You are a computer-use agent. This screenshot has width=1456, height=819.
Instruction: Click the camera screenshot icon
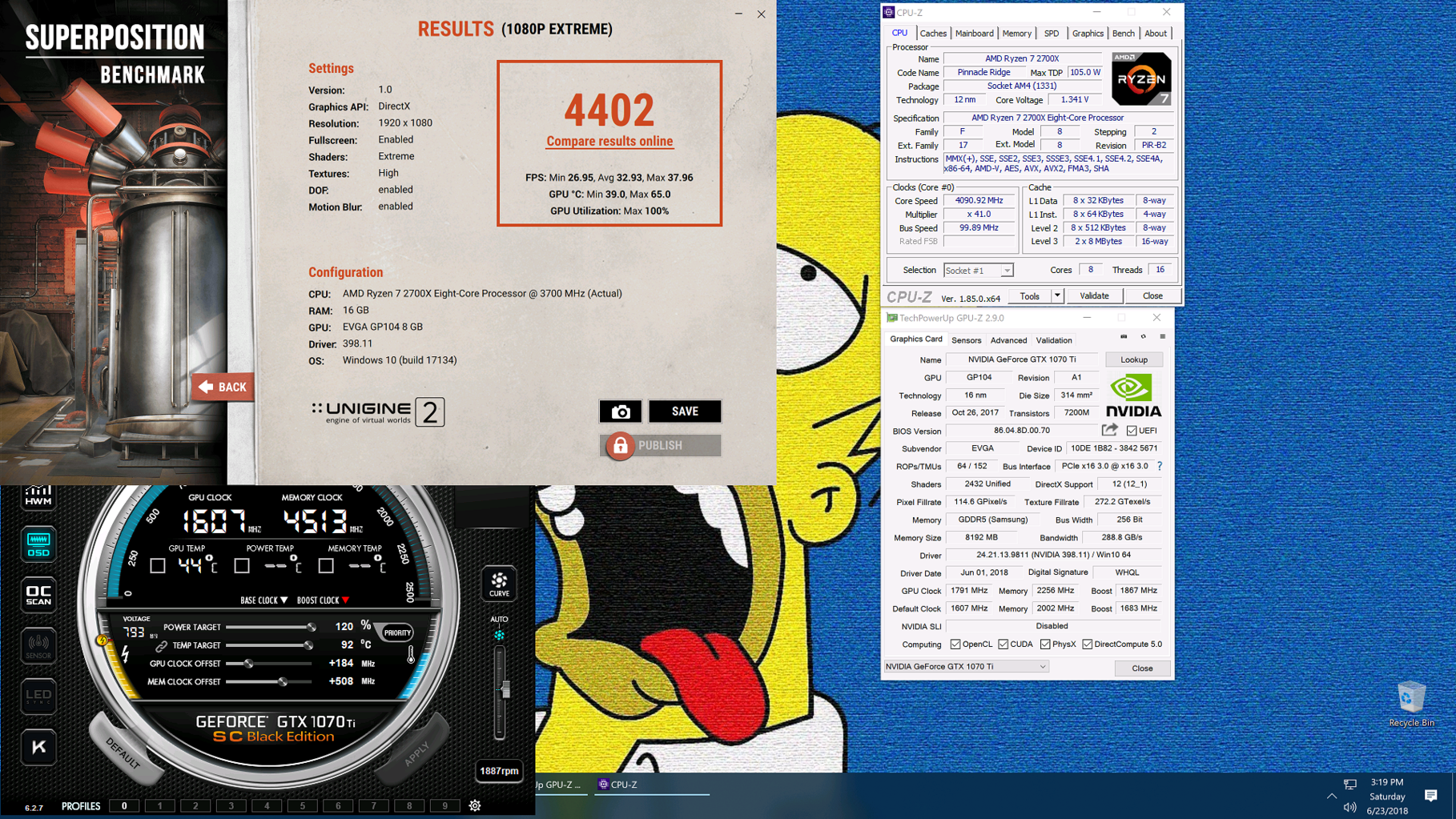(620, 412)
